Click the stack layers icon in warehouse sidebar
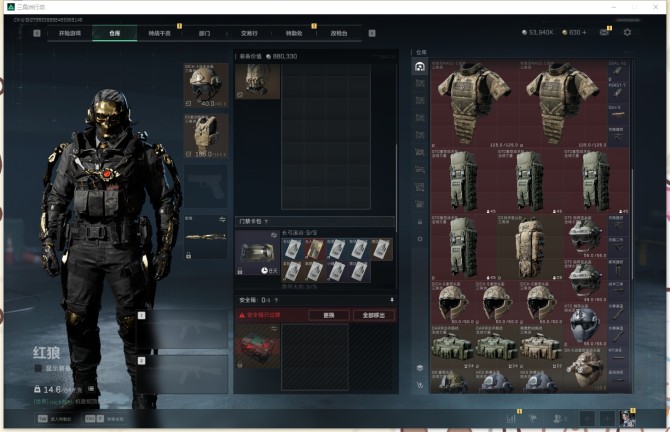The width and height of the screenshot is (670, 432). coord(420,368)
